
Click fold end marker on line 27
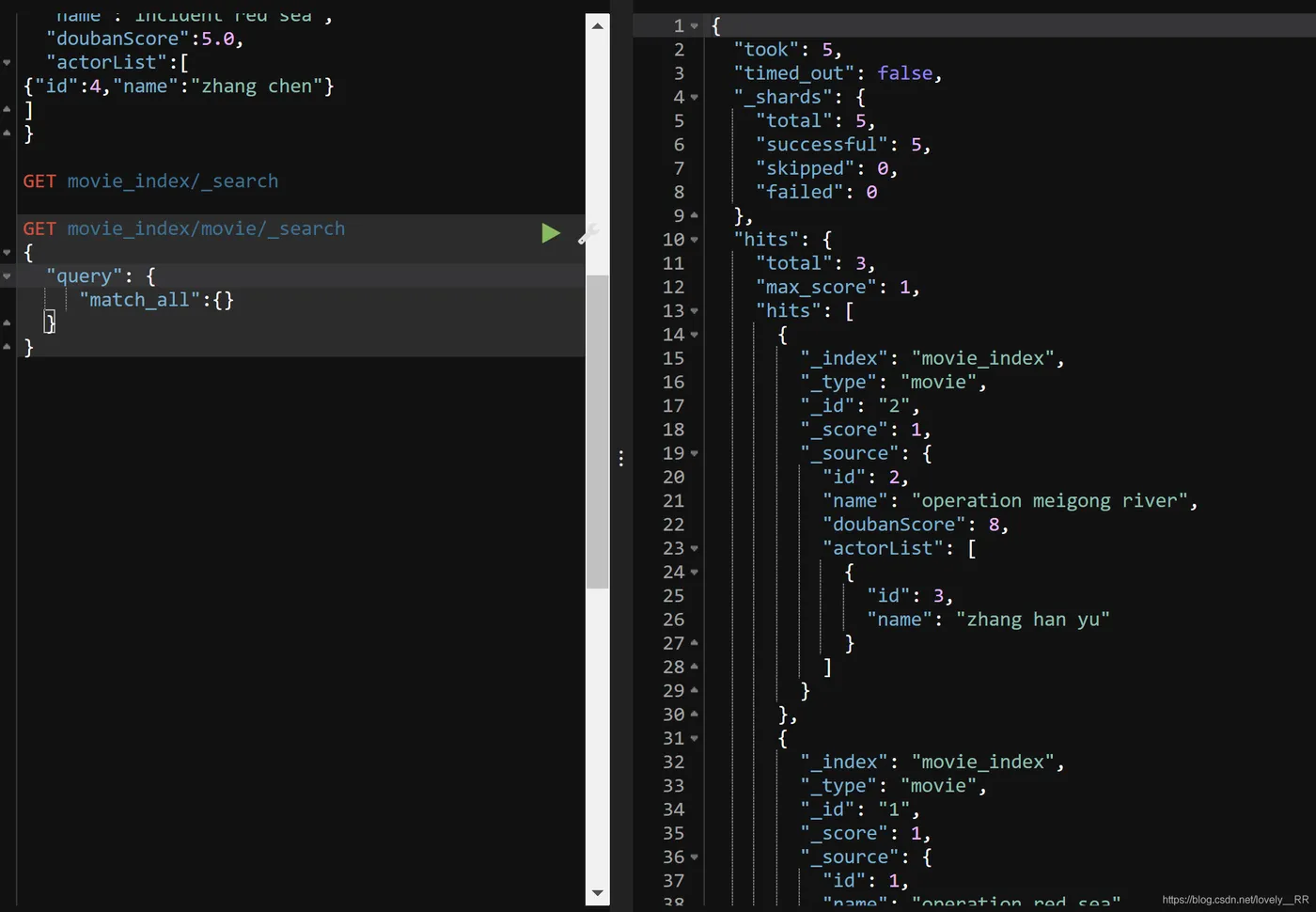695,643
